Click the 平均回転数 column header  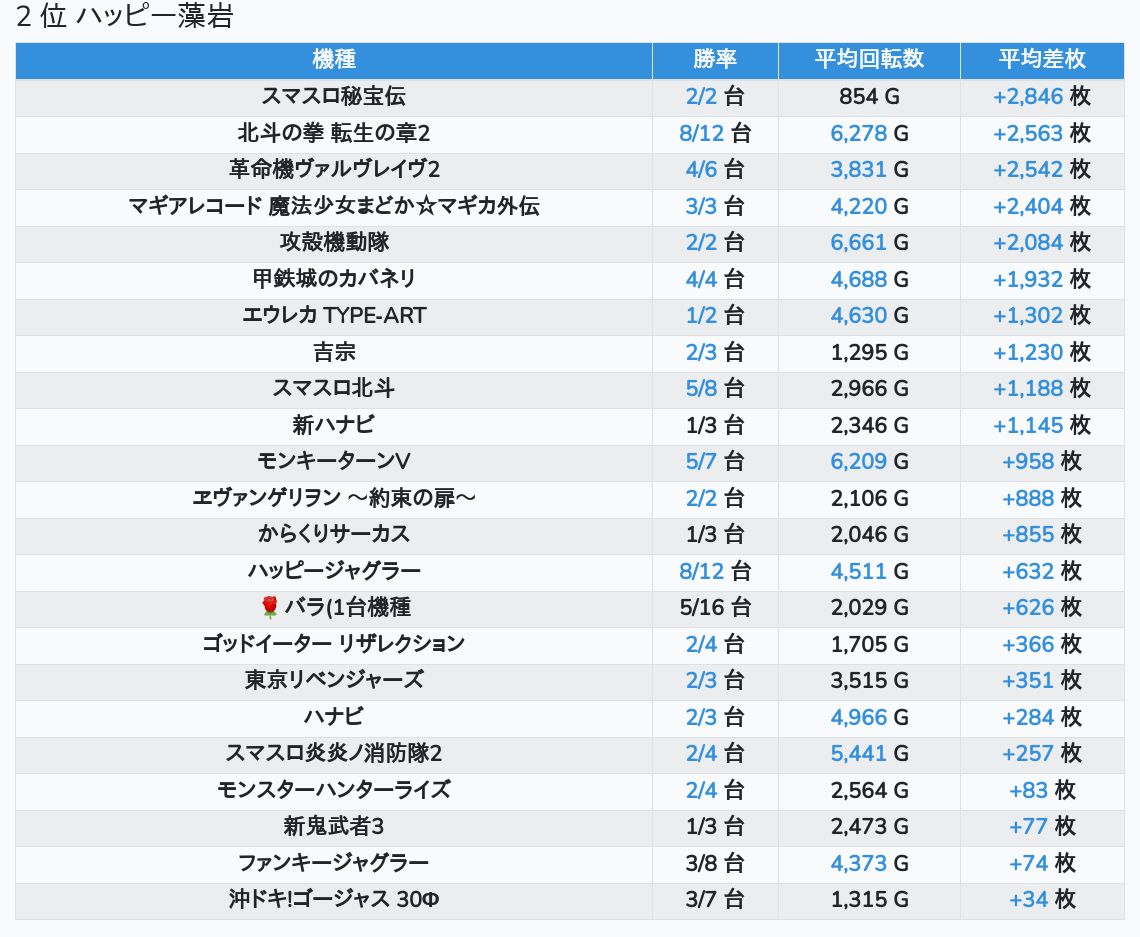tap(868, 60)
